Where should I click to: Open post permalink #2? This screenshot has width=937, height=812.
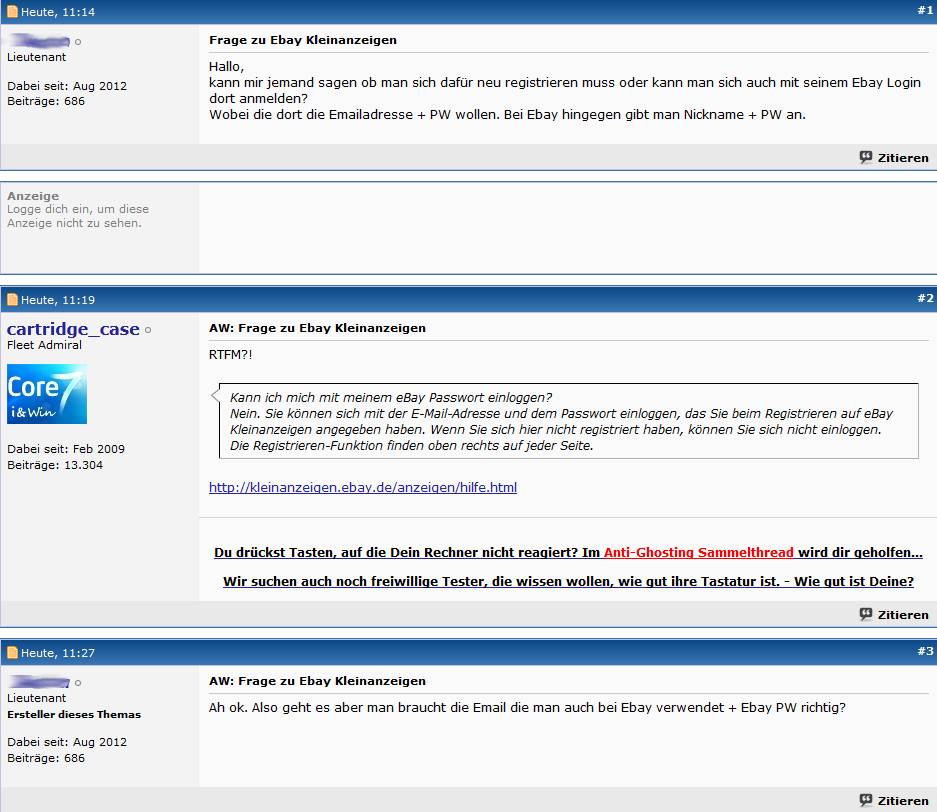click(925, 298)
